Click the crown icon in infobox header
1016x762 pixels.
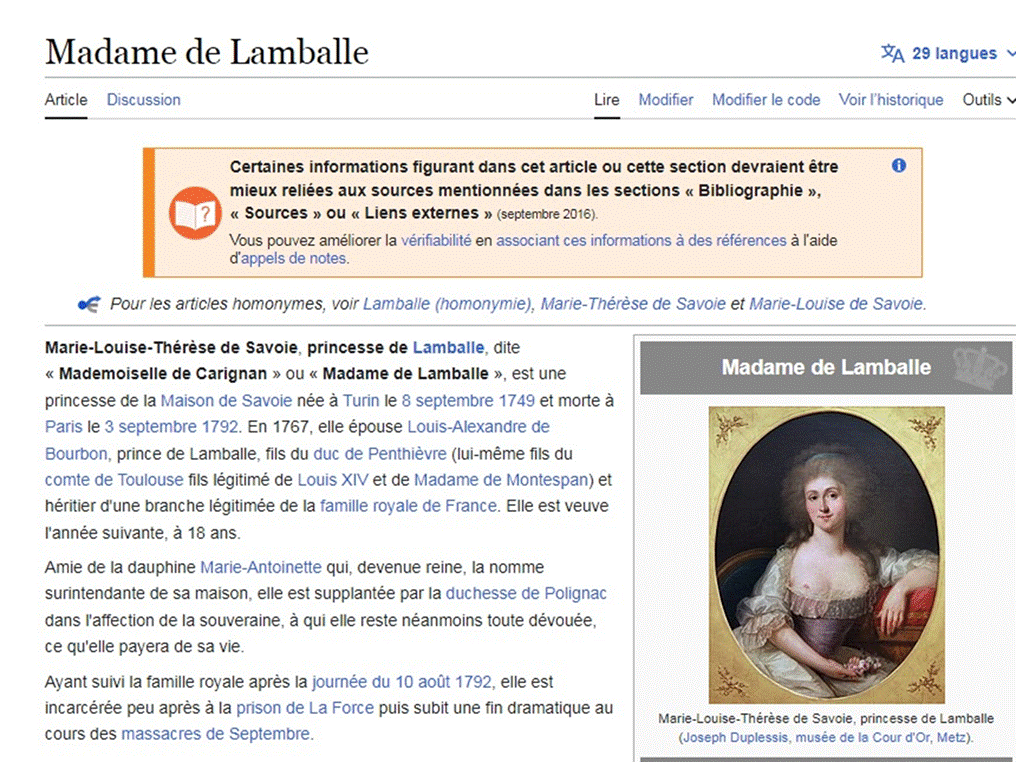(x=981, y=367)
